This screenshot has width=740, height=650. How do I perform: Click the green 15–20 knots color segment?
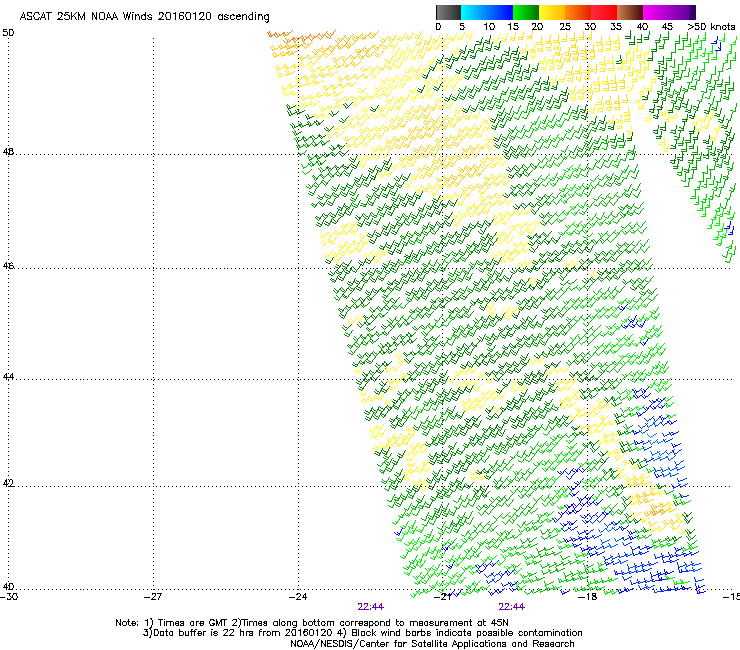point(526,12)
